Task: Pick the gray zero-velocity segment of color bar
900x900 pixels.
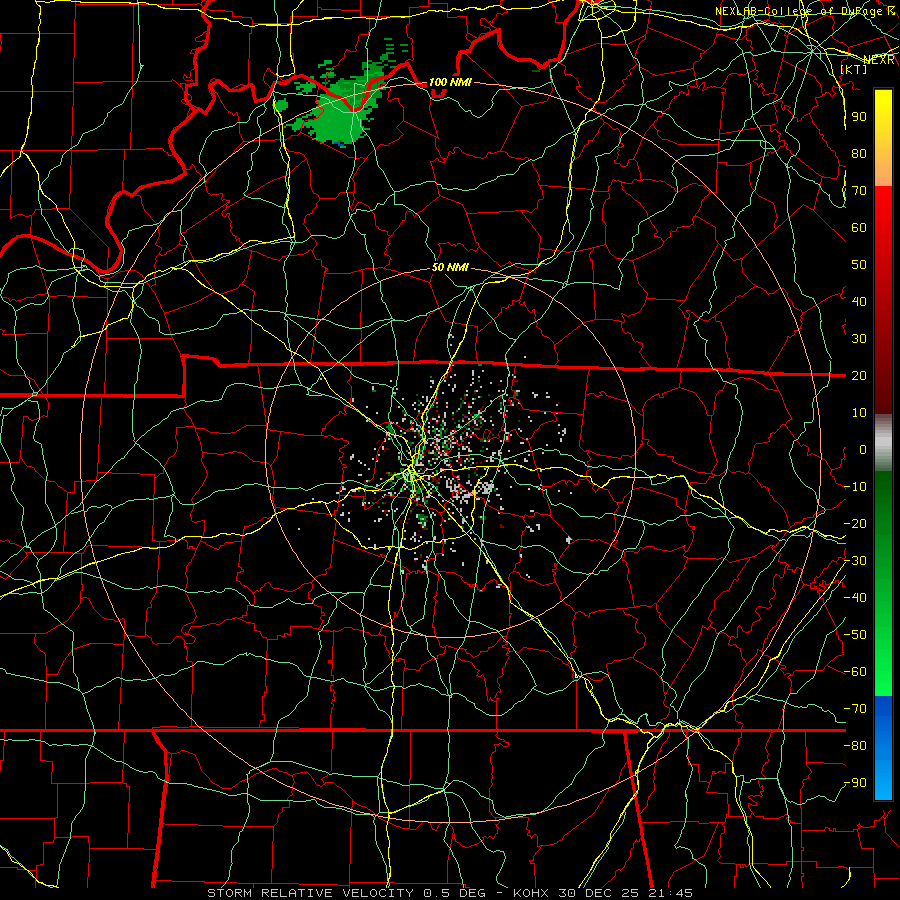Action: [883, 443]
